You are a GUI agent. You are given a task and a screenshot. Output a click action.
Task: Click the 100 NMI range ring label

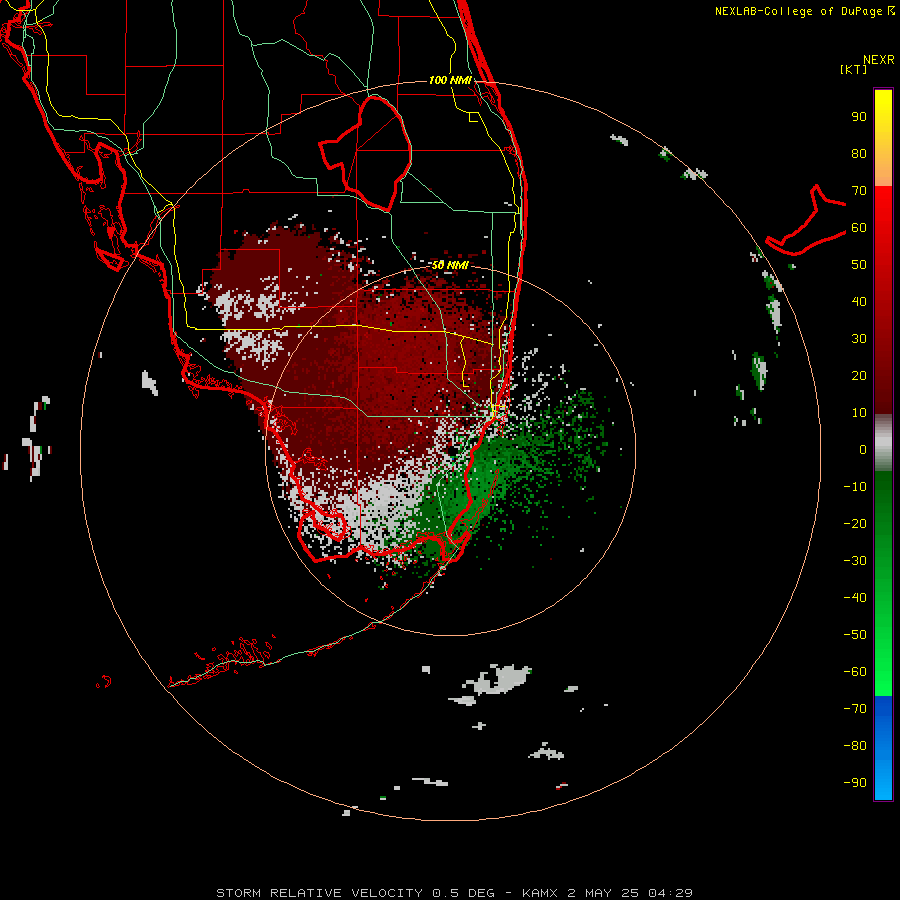point(450,80)
